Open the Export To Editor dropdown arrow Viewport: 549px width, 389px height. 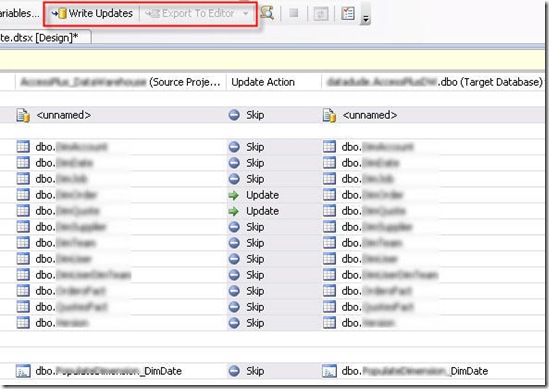(246, 14)
